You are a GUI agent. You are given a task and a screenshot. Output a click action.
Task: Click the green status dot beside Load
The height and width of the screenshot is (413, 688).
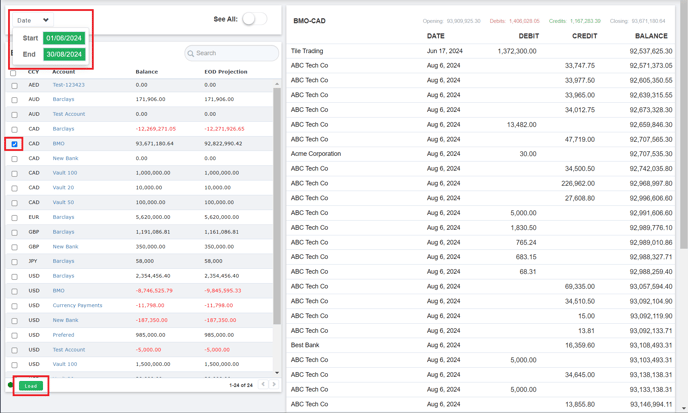click(11, 385)
